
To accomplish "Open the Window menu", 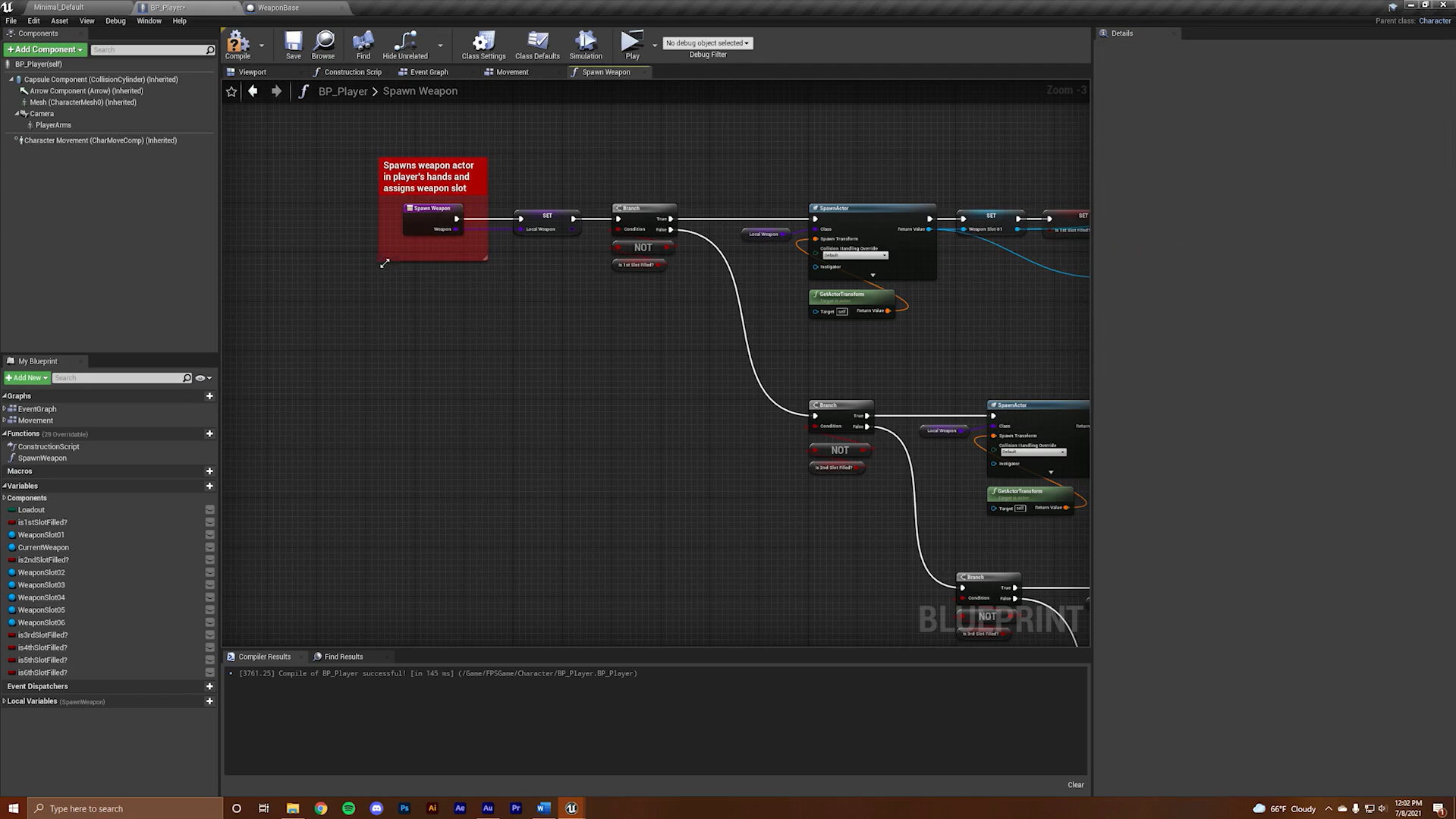I will coord(149,21).
